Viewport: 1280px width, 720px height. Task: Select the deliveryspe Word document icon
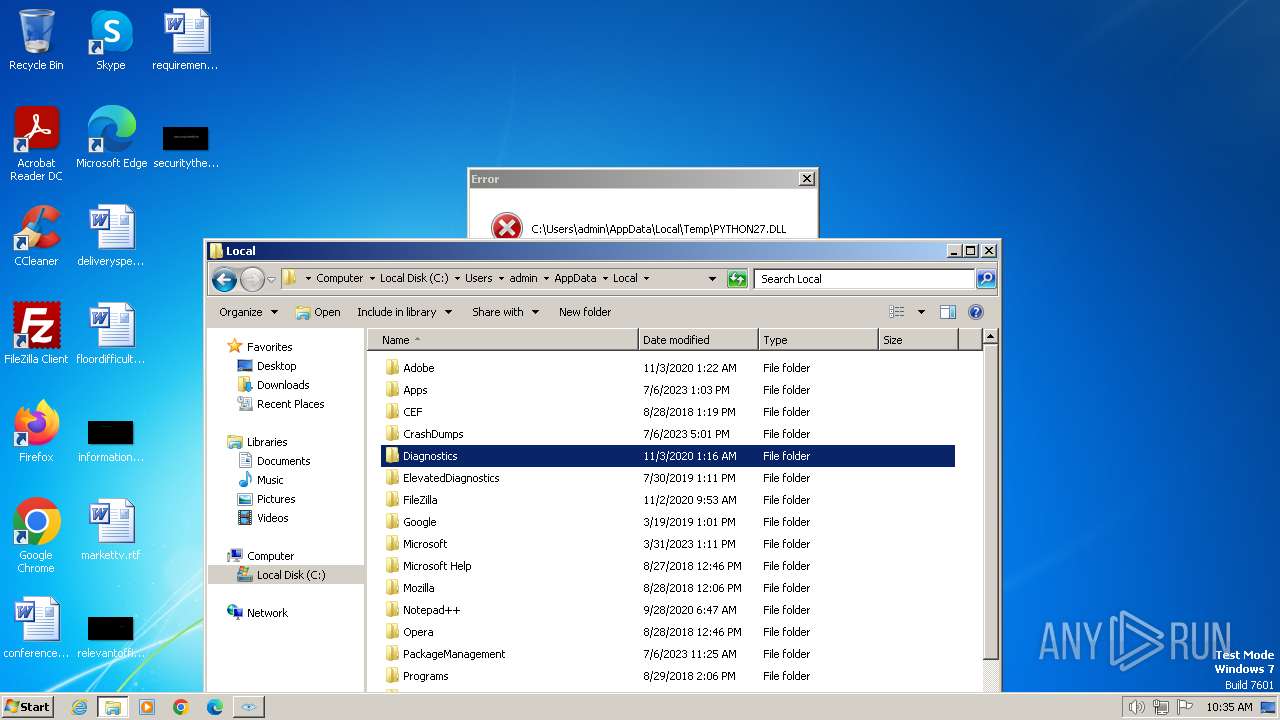pos(111,236)
